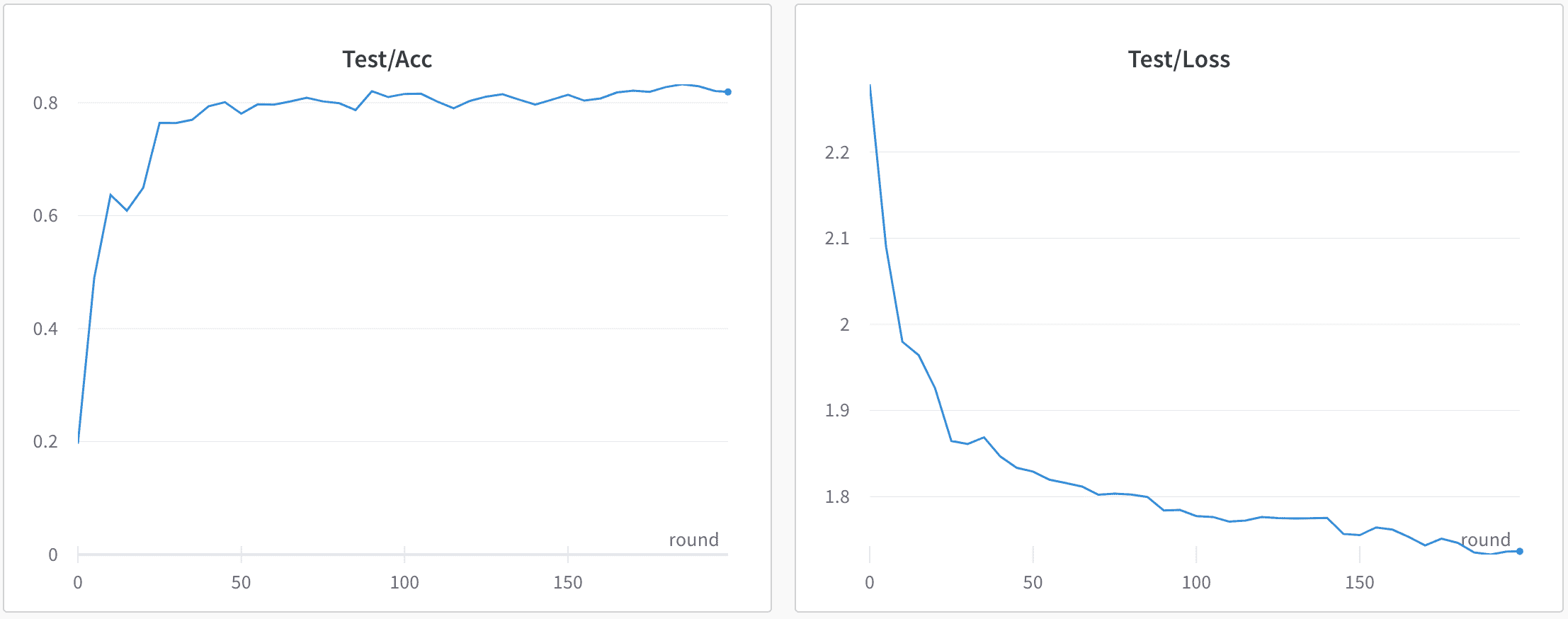Click the 2.2 y-axis label on Test/Loss
Screen dimensions: 1568x619
837,153
